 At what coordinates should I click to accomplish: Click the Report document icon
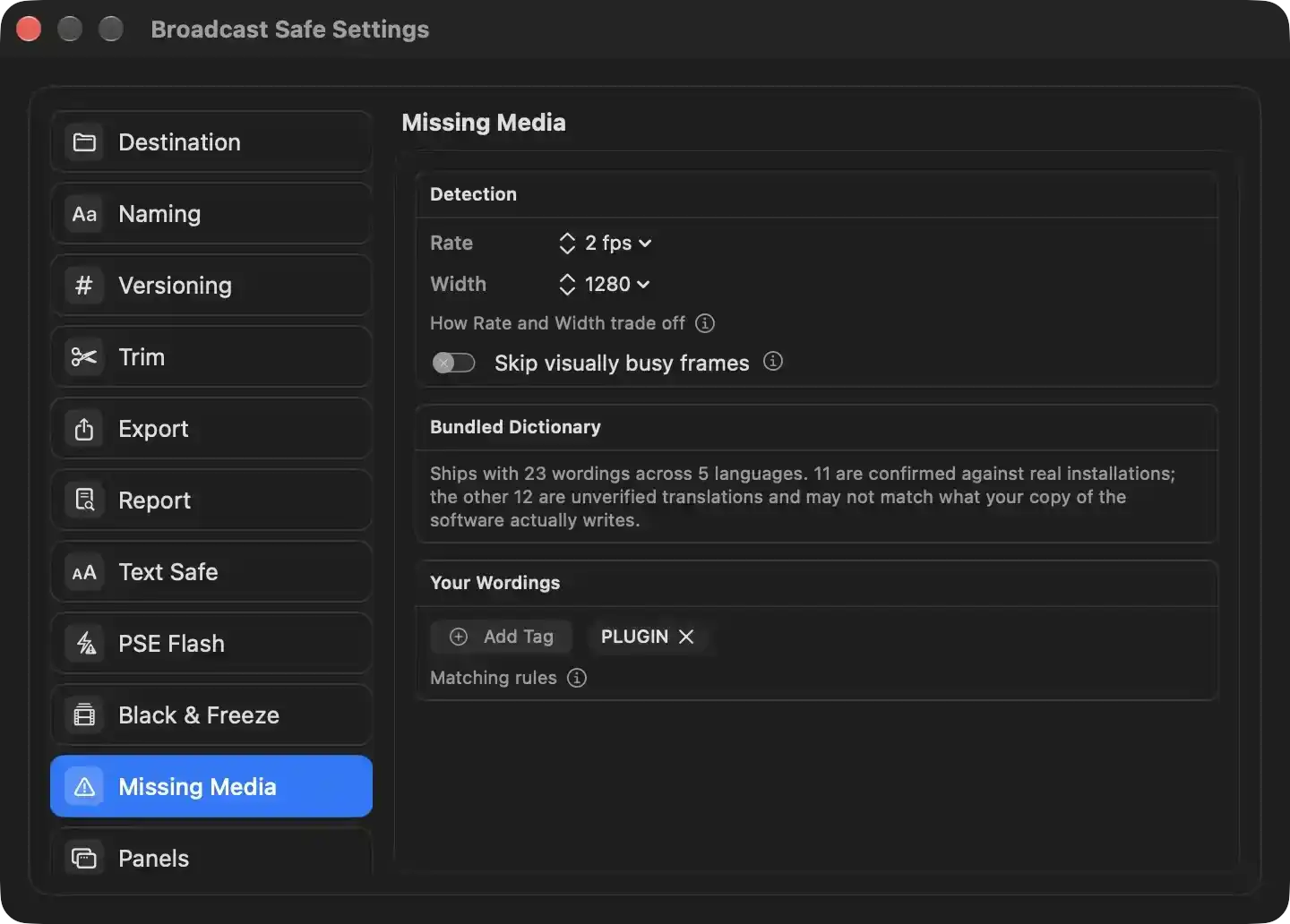click(x=84, y=500)
